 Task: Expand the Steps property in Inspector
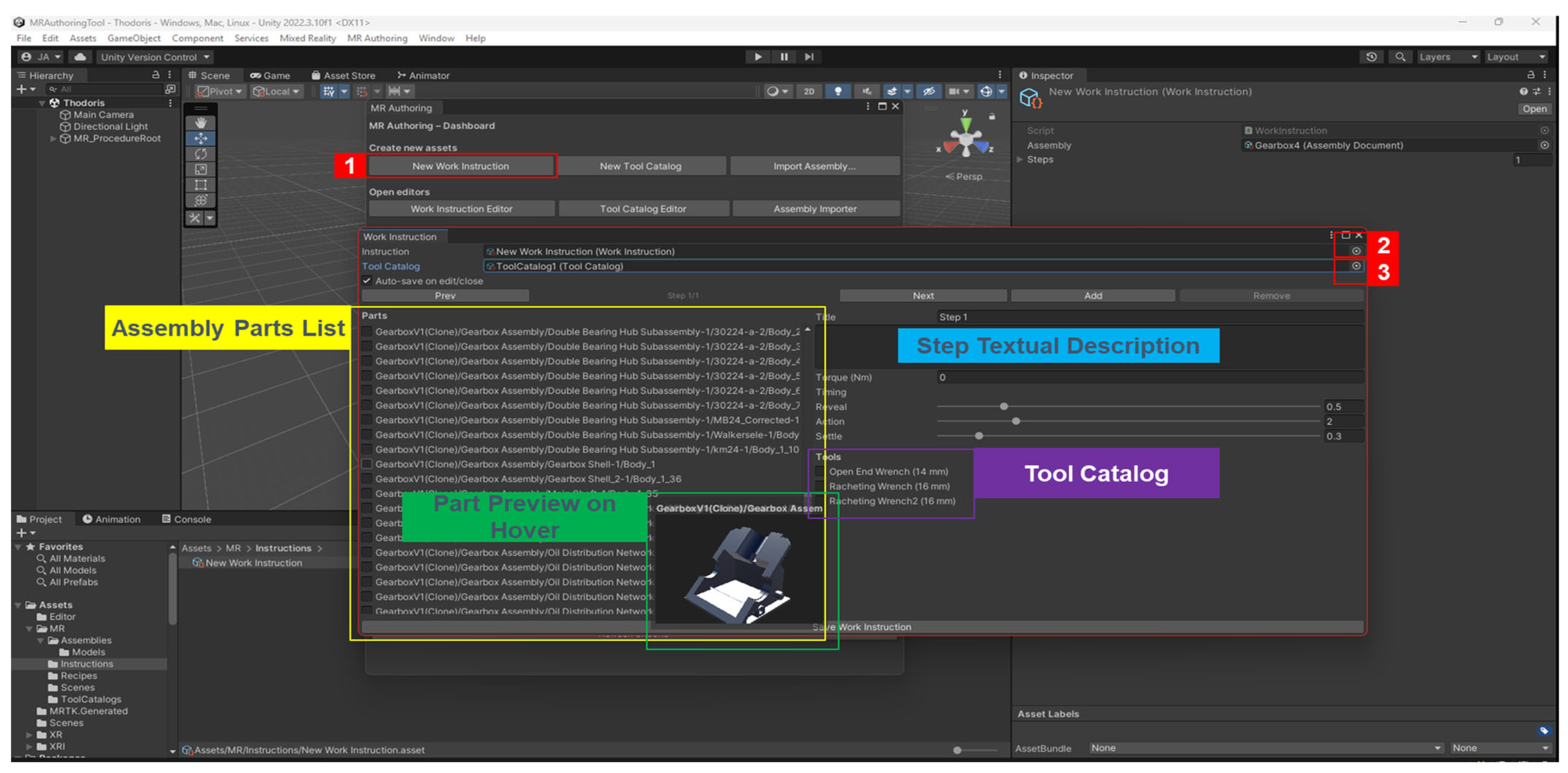[1020, 160]
